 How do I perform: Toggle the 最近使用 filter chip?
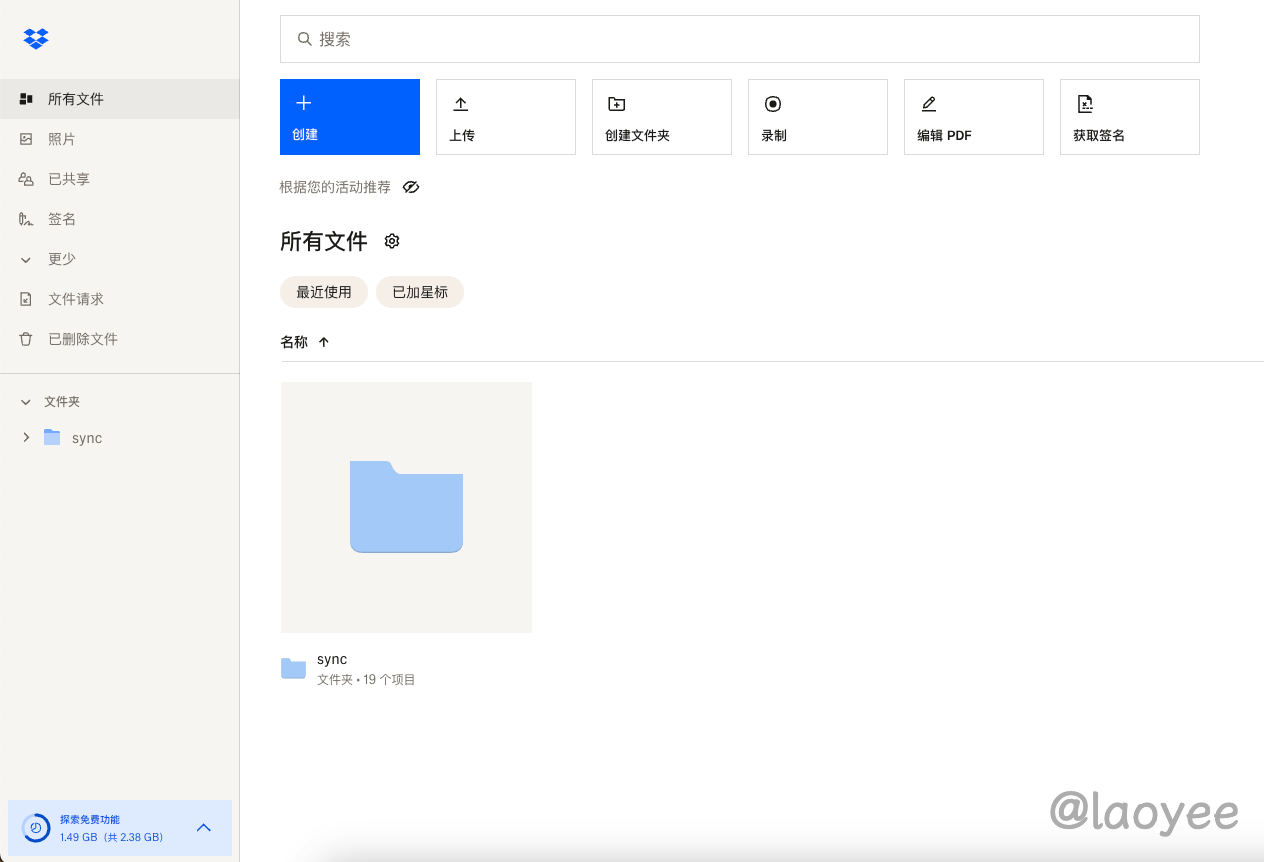coord(324,292)
